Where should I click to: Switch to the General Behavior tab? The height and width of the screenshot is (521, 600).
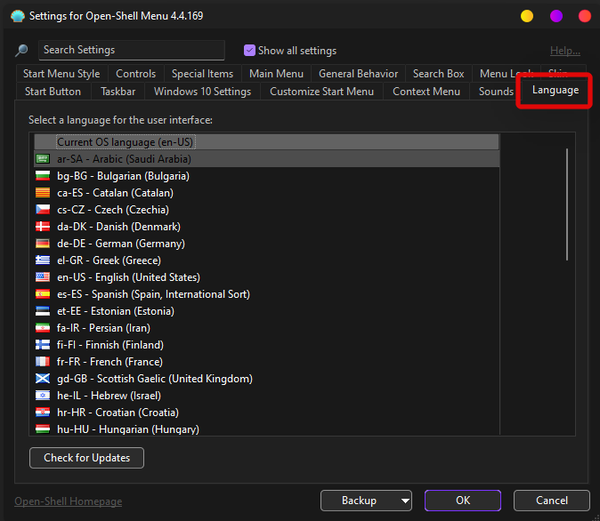358,74
